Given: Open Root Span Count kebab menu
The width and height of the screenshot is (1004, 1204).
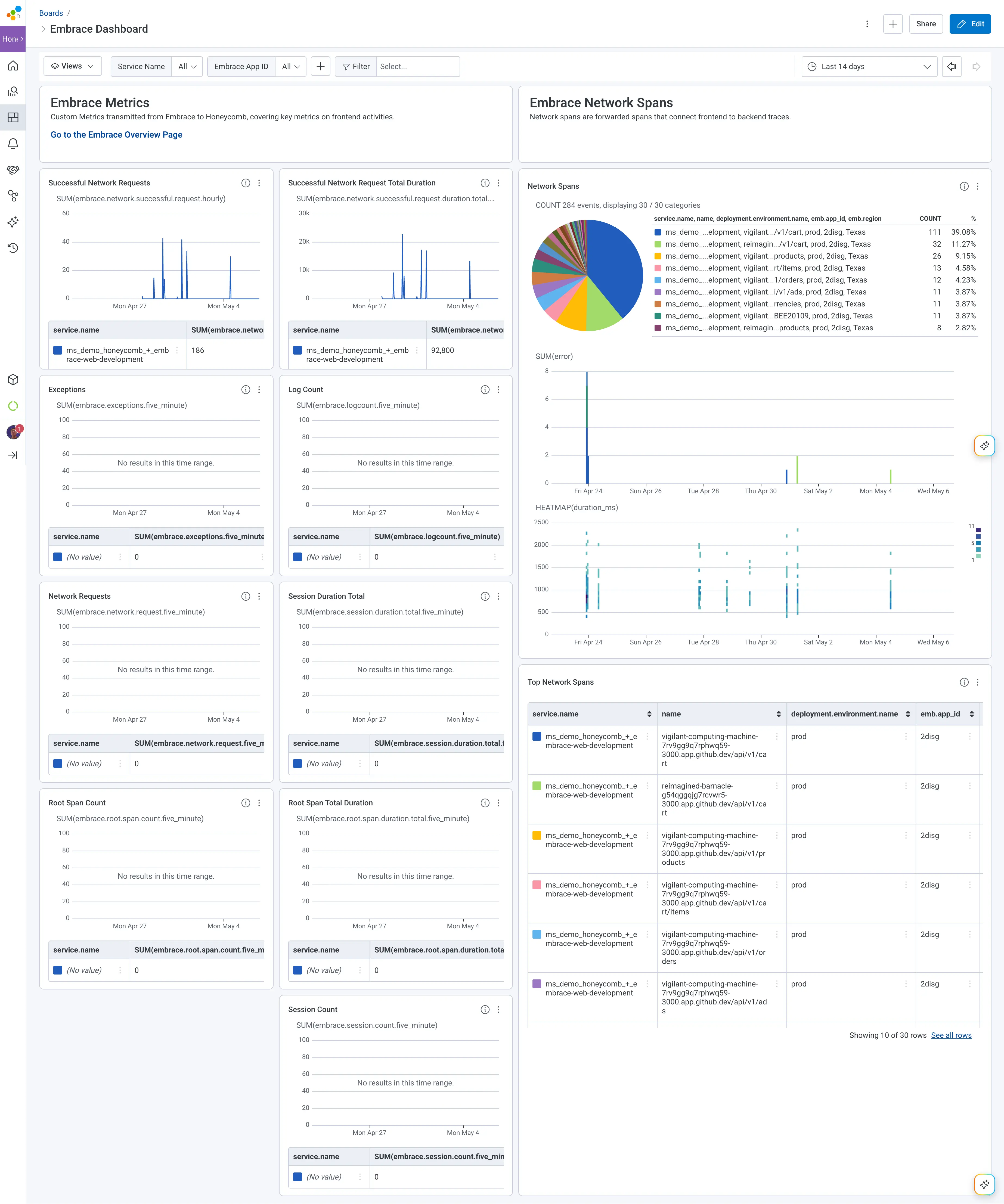Looking at the screenshot, I should point(259,803).
